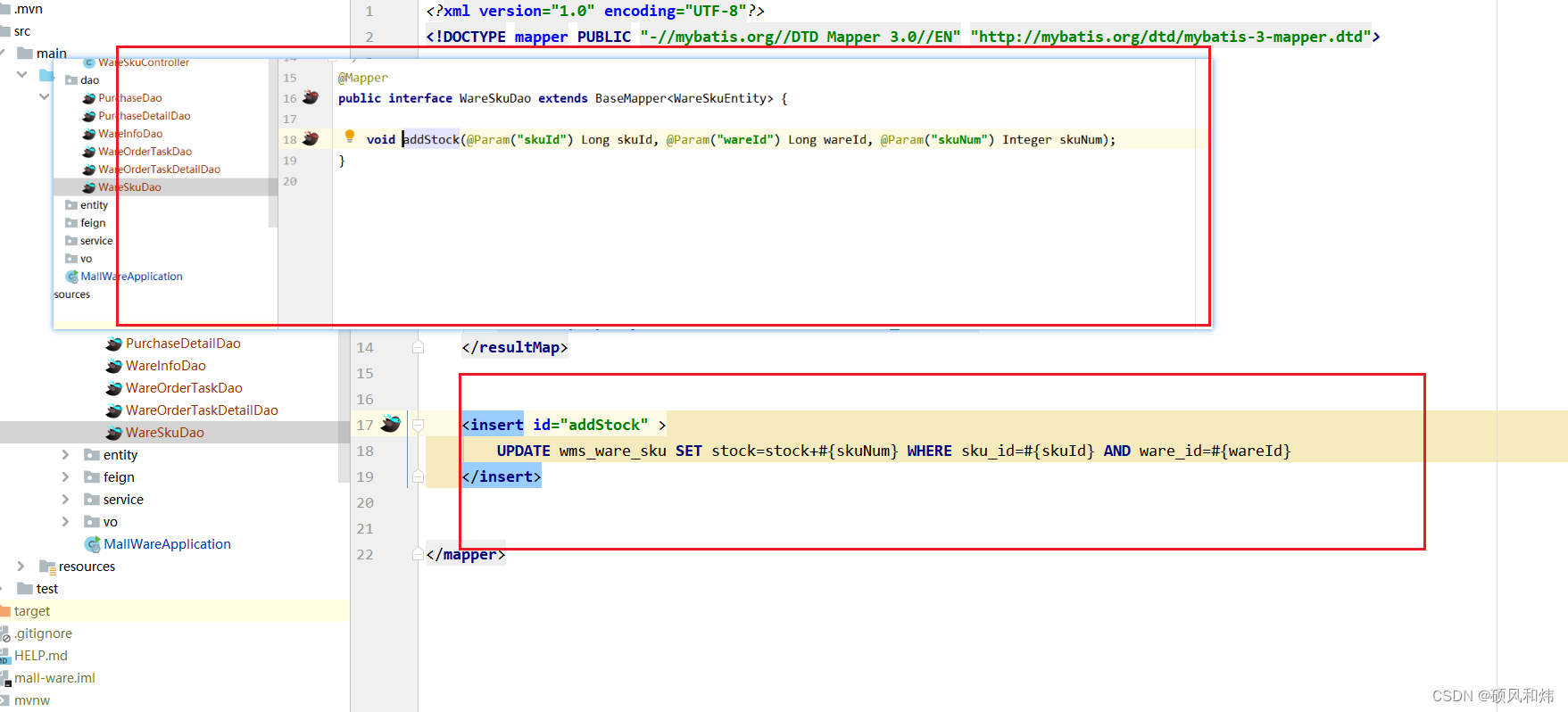1568x712 pixels.
Task: Click the UPDATE wms_ware_sku SQL statement line
Action: tap(893, 451)
